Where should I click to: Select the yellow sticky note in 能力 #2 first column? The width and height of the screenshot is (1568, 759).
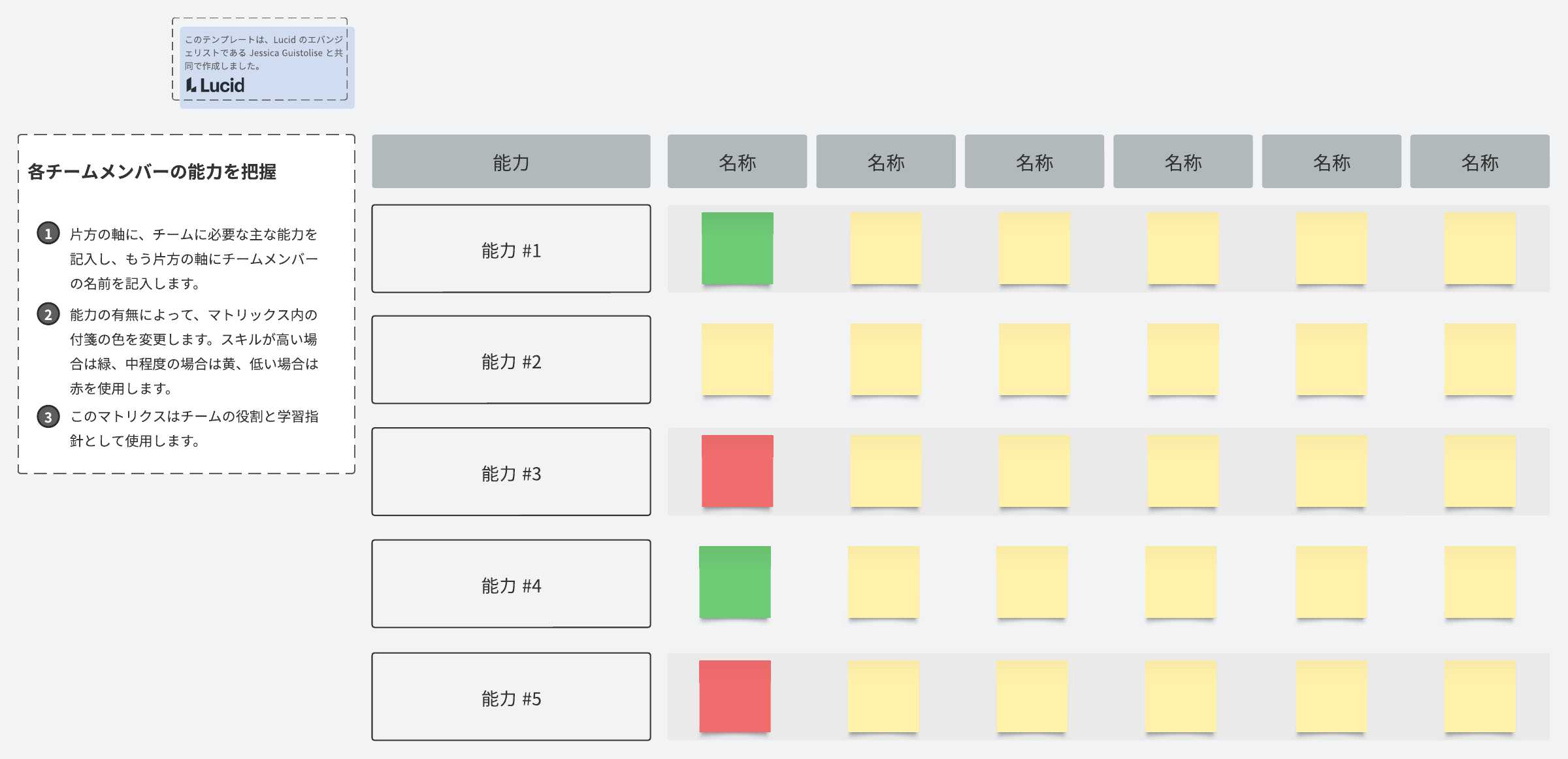coord(737,359)
